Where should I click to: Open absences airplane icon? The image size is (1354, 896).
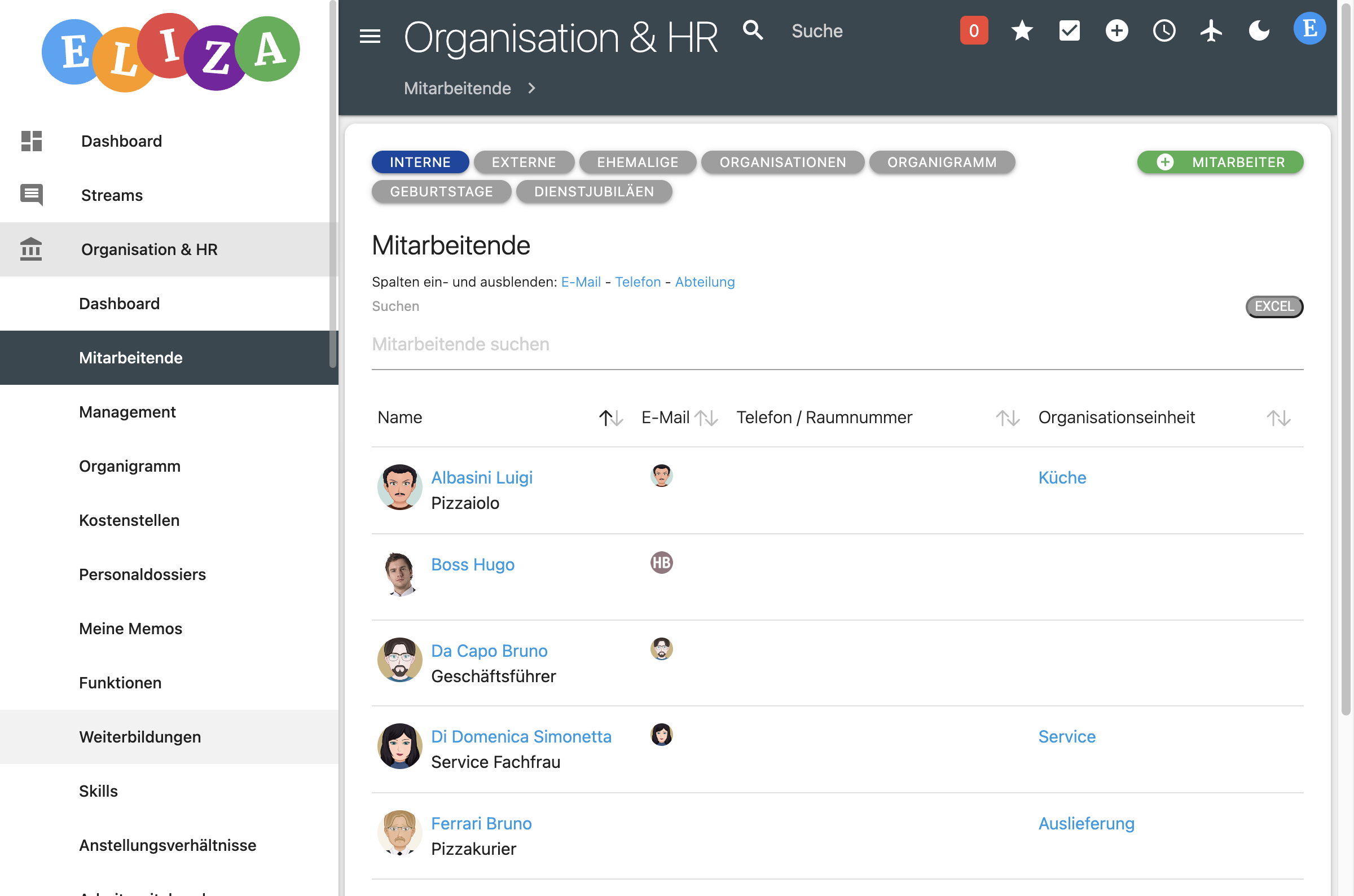(1211, 31)
